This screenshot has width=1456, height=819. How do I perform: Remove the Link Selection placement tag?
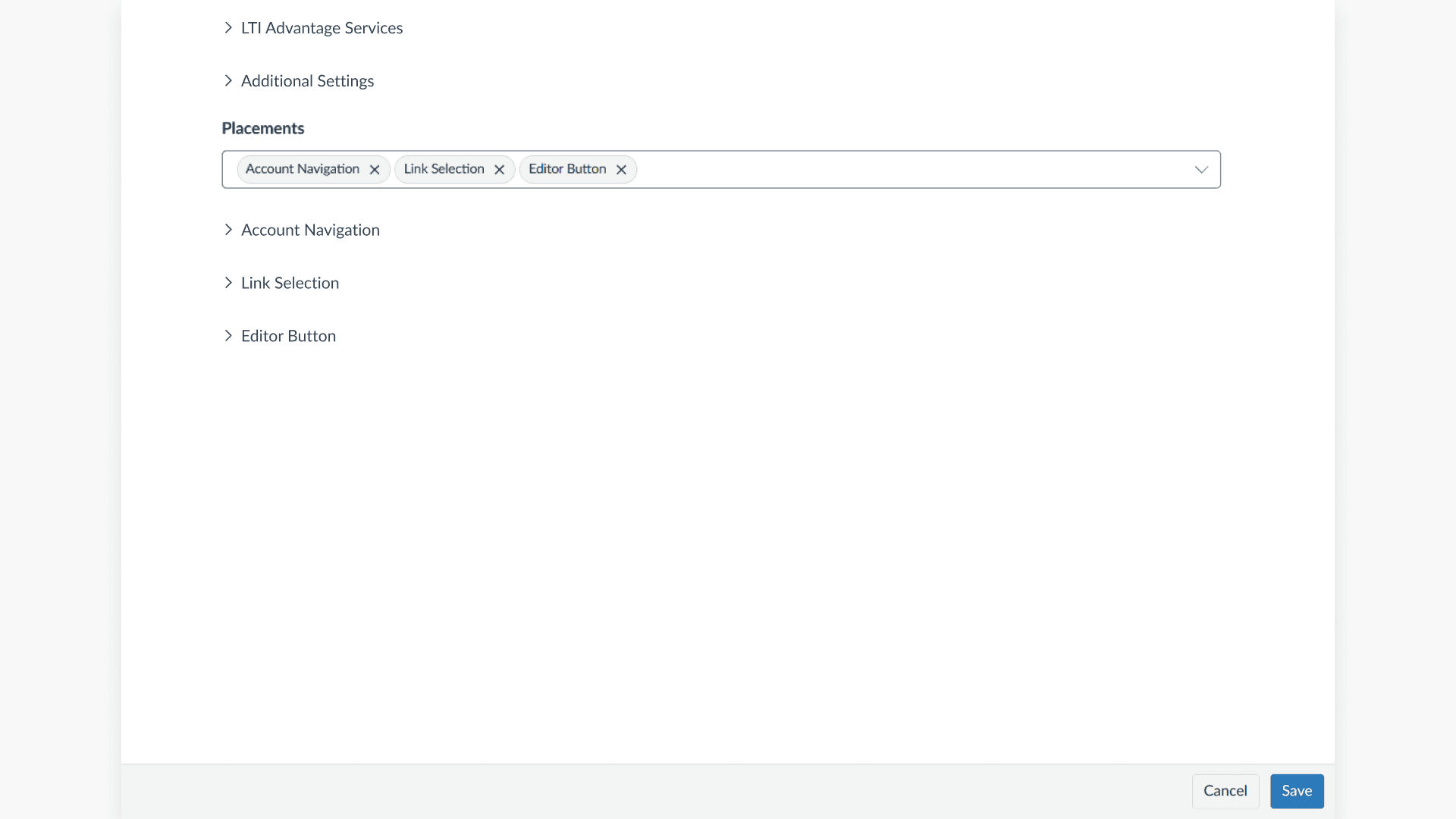(499, 169)
